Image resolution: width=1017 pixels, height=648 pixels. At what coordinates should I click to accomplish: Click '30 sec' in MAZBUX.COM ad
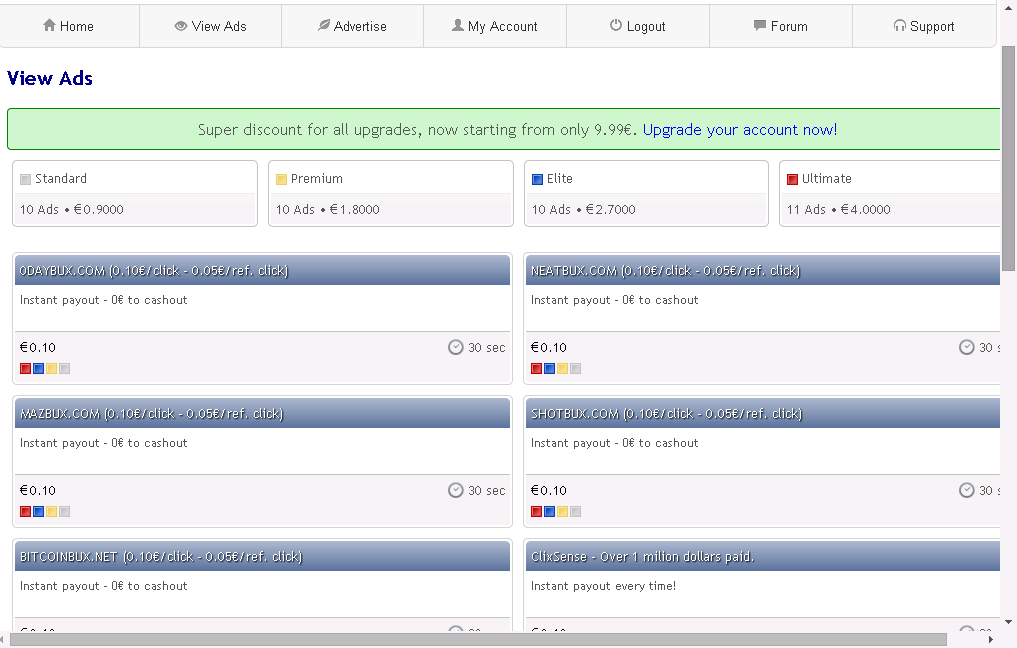[486, 490]
